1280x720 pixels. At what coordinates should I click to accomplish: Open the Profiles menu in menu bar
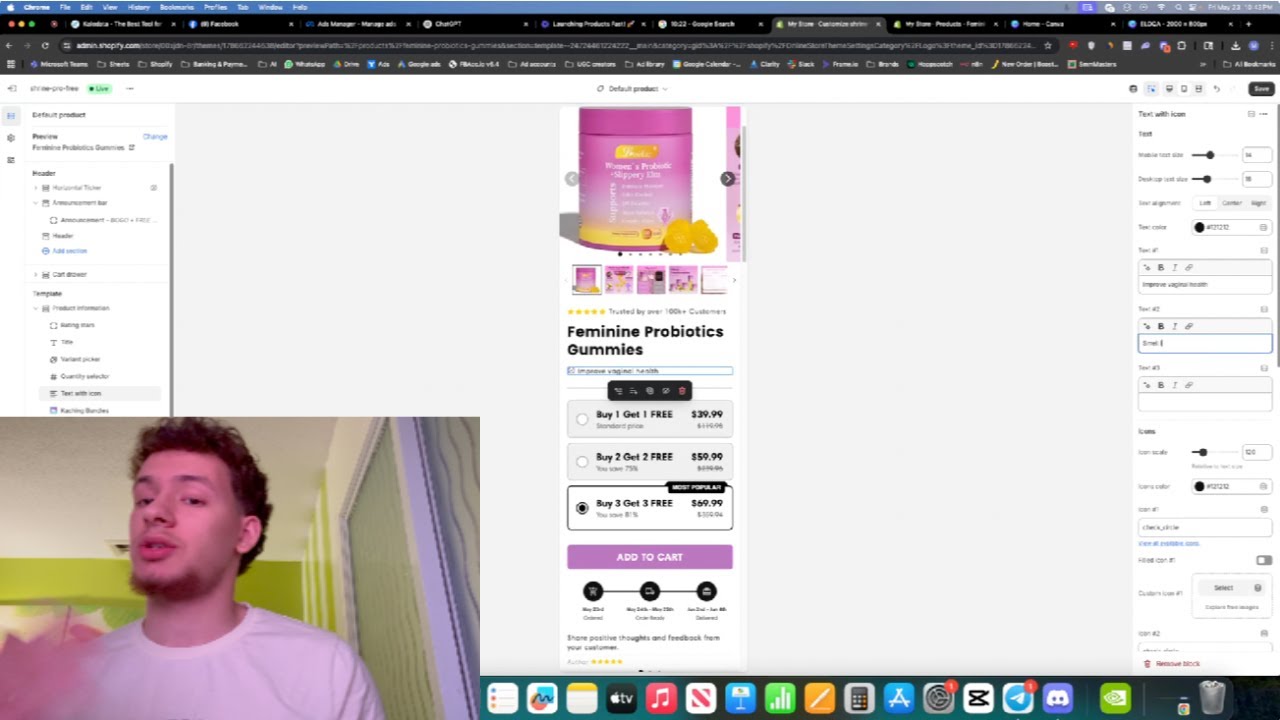click(x=215, y=7)
